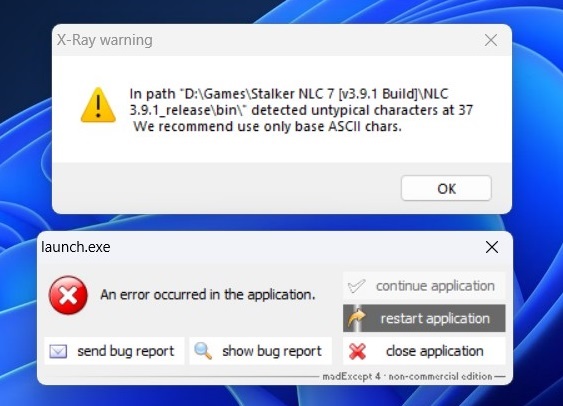Click the 'An error occurred' message text

click(x=208, y=295)
